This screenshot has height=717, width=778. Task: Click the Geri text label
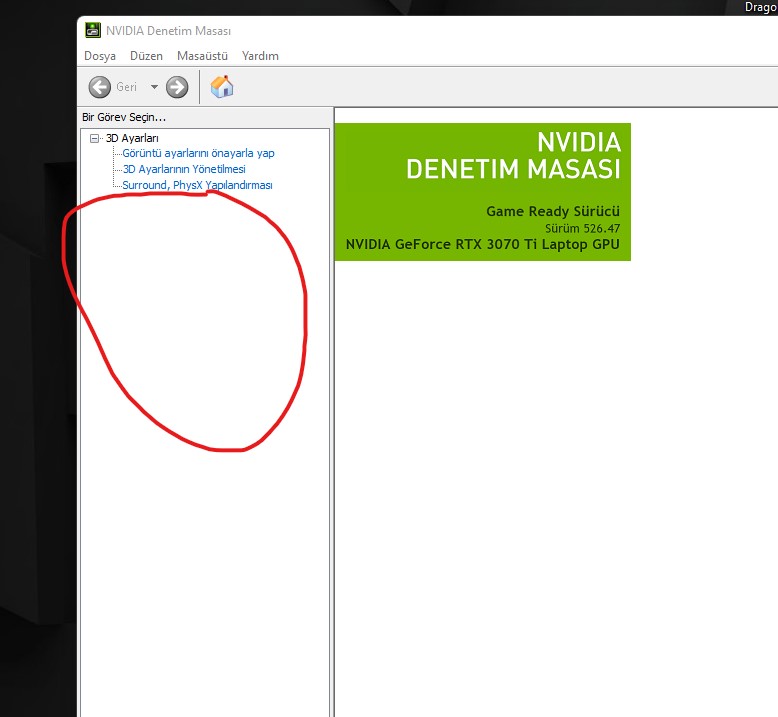127,87
